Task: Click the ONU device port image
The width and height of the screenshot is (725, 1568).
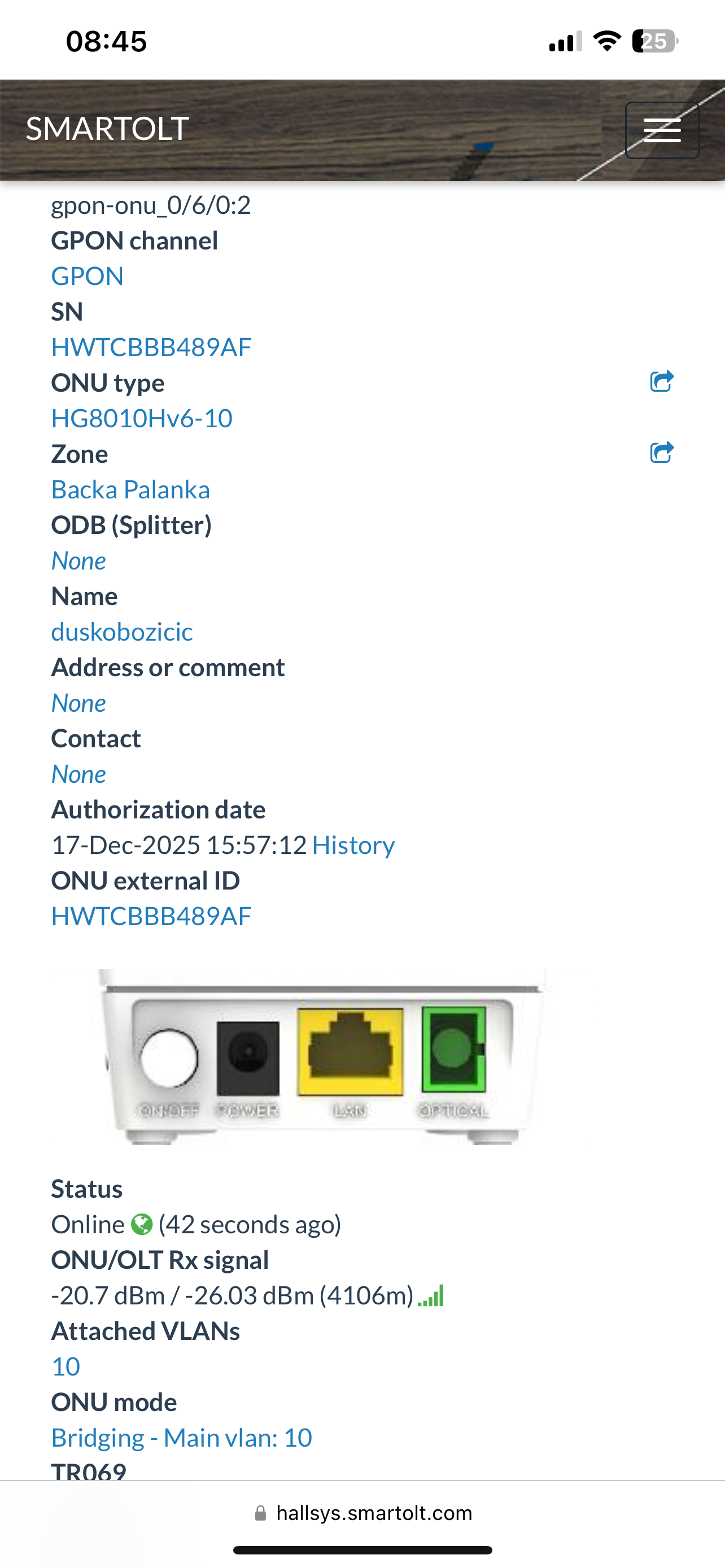Action: [322, 1057]
